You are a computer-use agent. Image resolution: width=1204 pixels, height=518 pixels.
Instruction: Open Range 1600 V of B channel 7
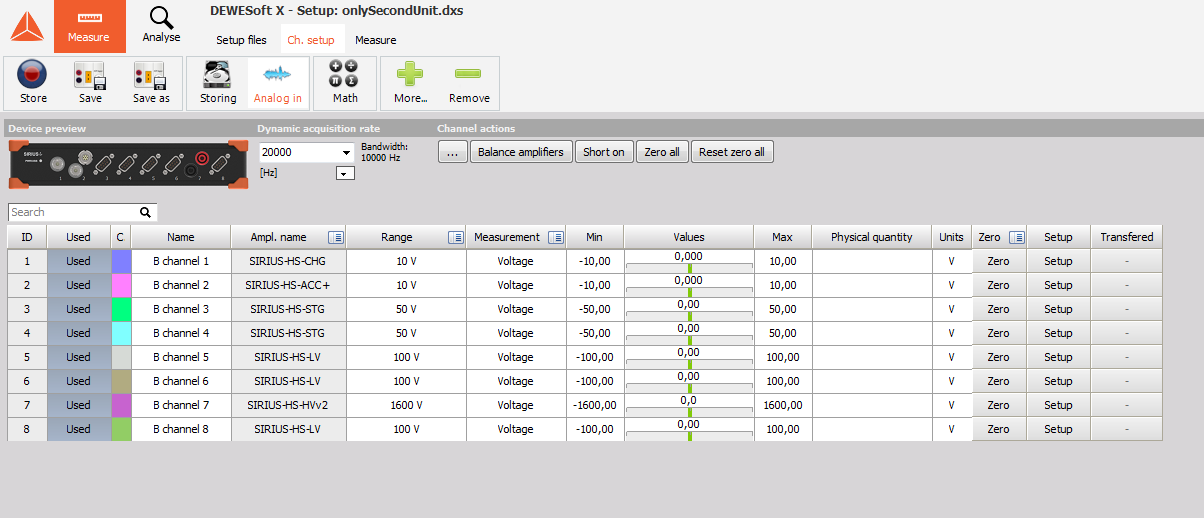pyautogui.click(x=406, y=405)
